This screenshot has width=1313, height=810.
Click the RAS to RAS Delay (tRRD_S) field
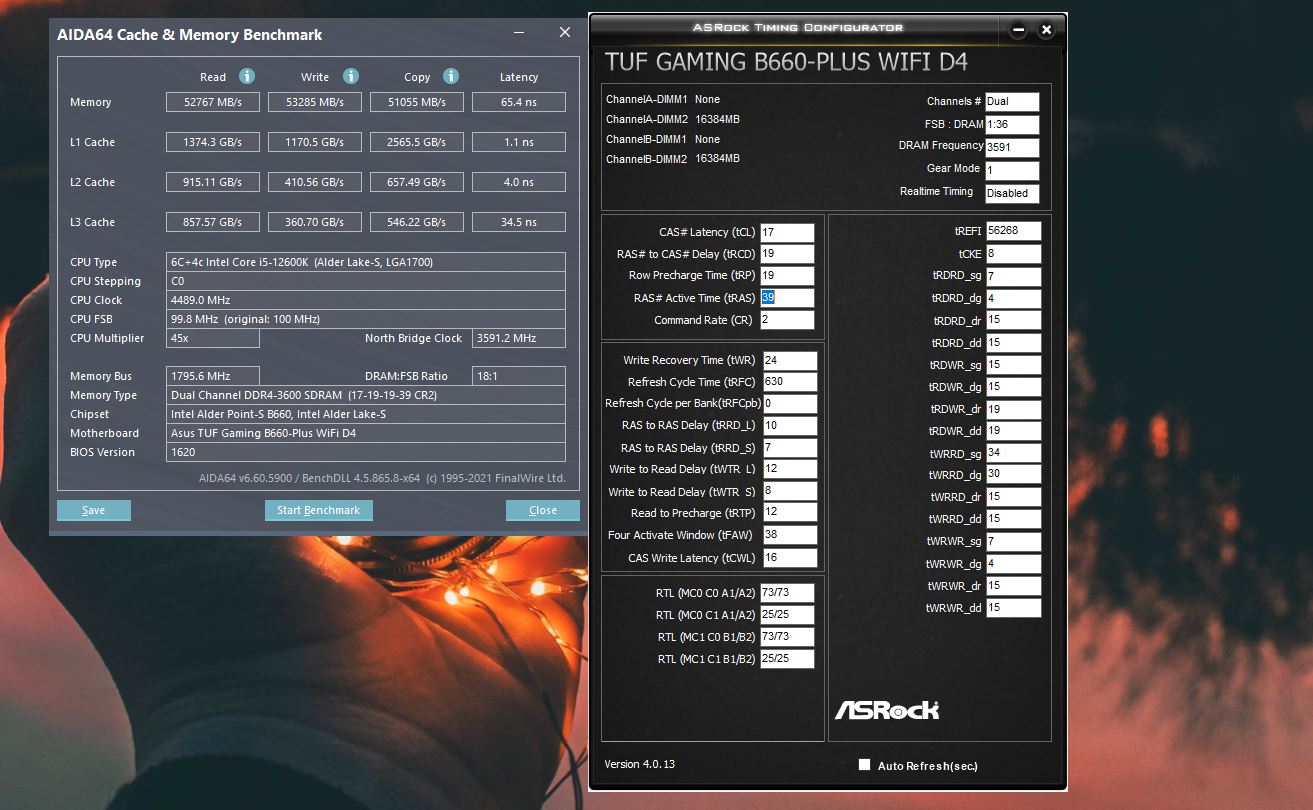(790, 448)
